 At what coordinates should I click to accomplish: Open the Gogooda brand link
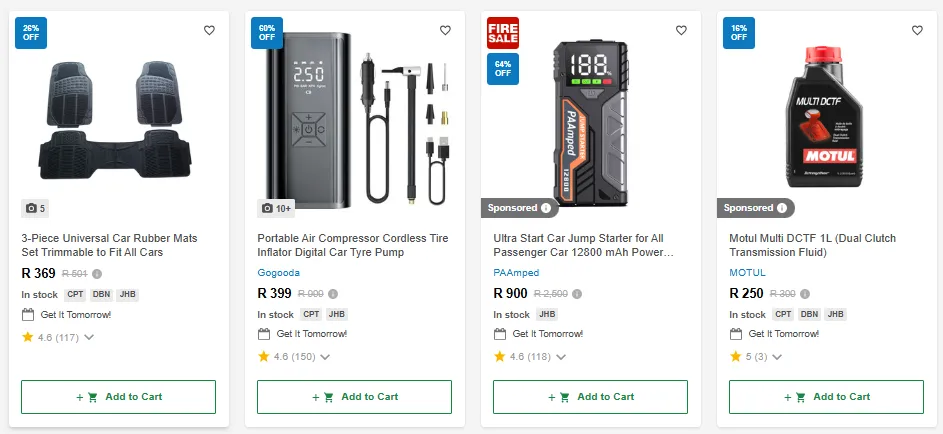278,273
